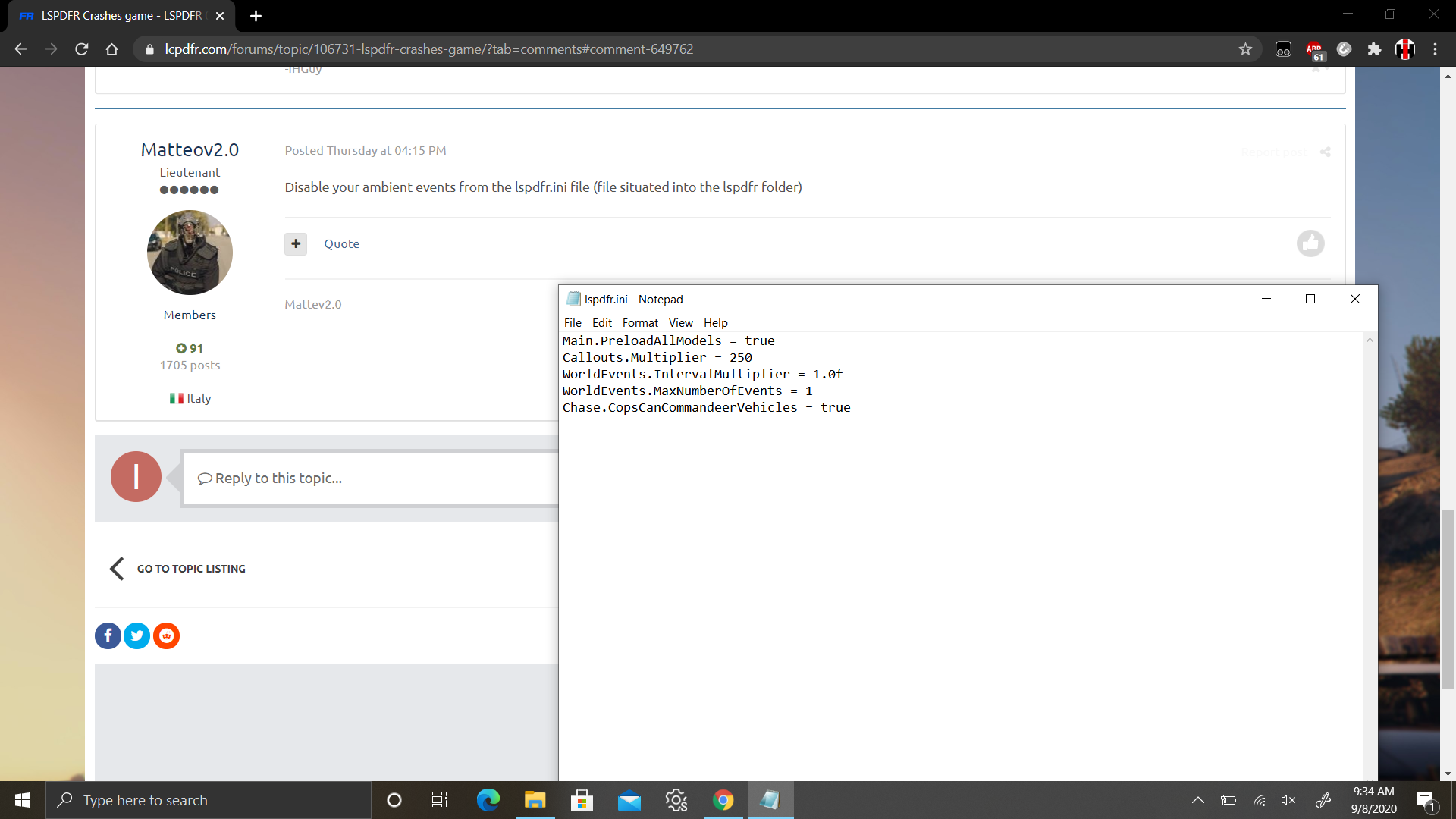1456x819 pixels.
Task: Like Matteov2.0's post thumbs-up icon
Action: pyautogui.click(x=1310, y=243)
